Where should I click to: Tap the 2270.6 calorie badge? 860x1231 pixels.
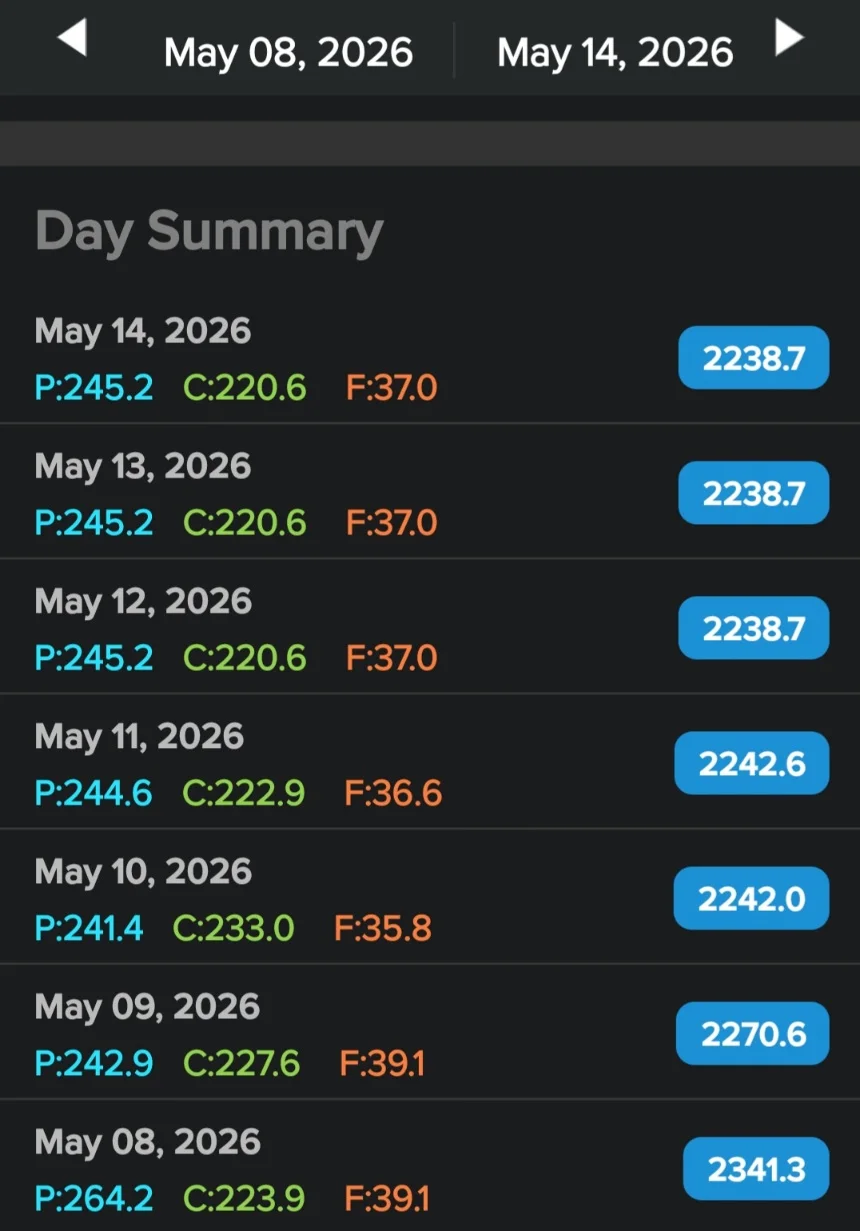[x=753, y=1033]
